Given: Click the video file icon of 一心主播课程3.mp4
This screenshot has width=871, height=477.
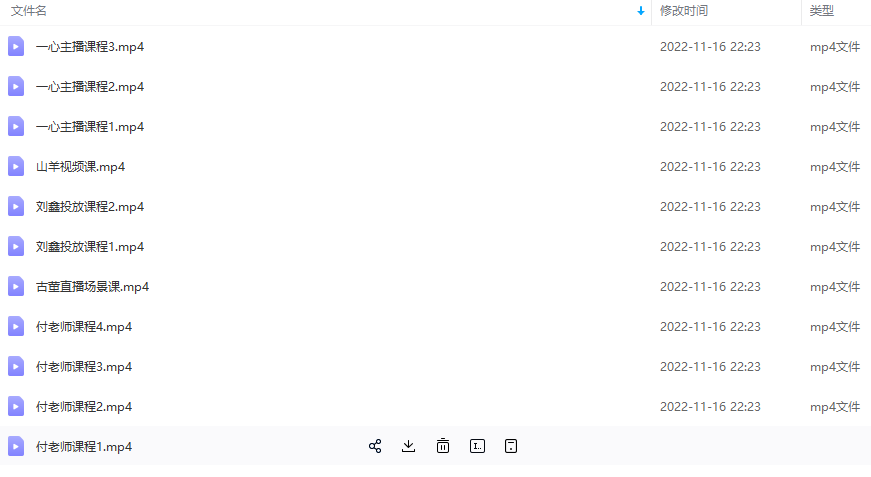Looking at the screenshot, I should coord(16,46).
